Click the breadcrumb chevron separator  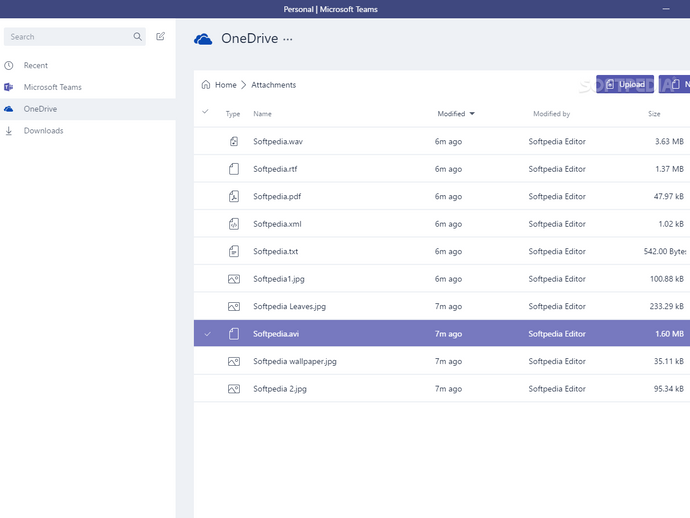[x=243, y=84]
